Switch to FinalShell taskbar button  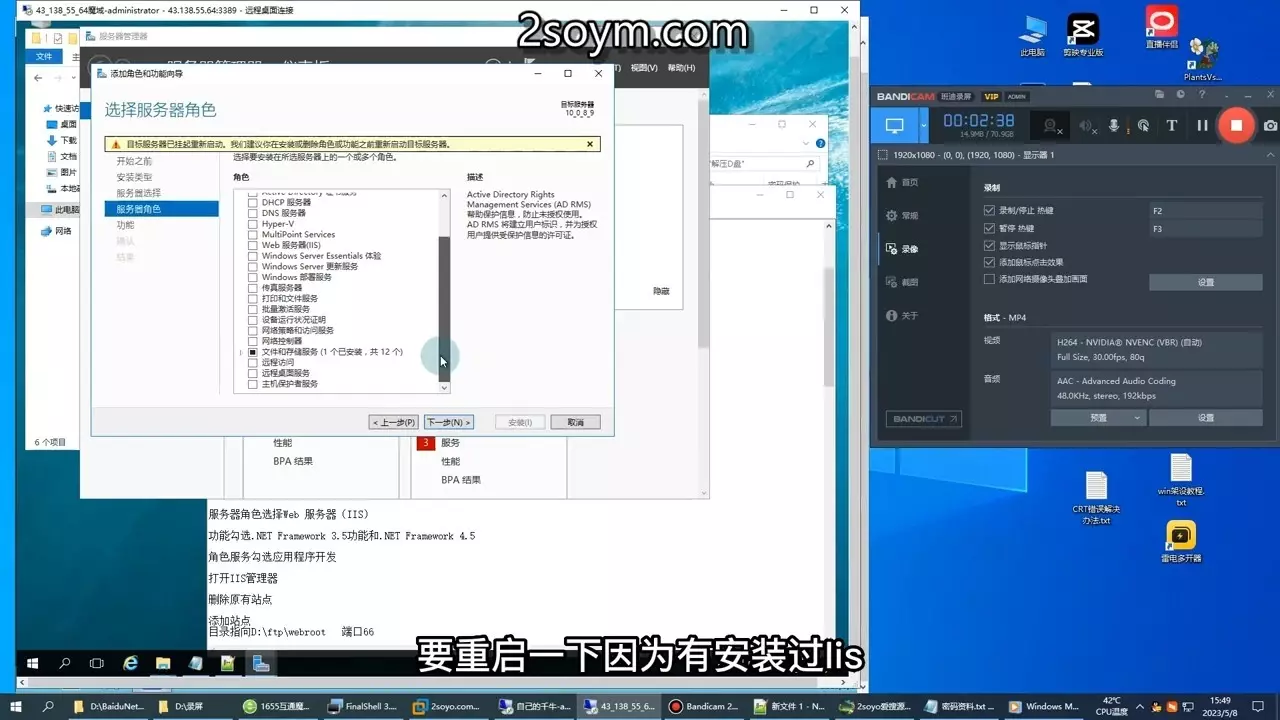pos(362,706)
